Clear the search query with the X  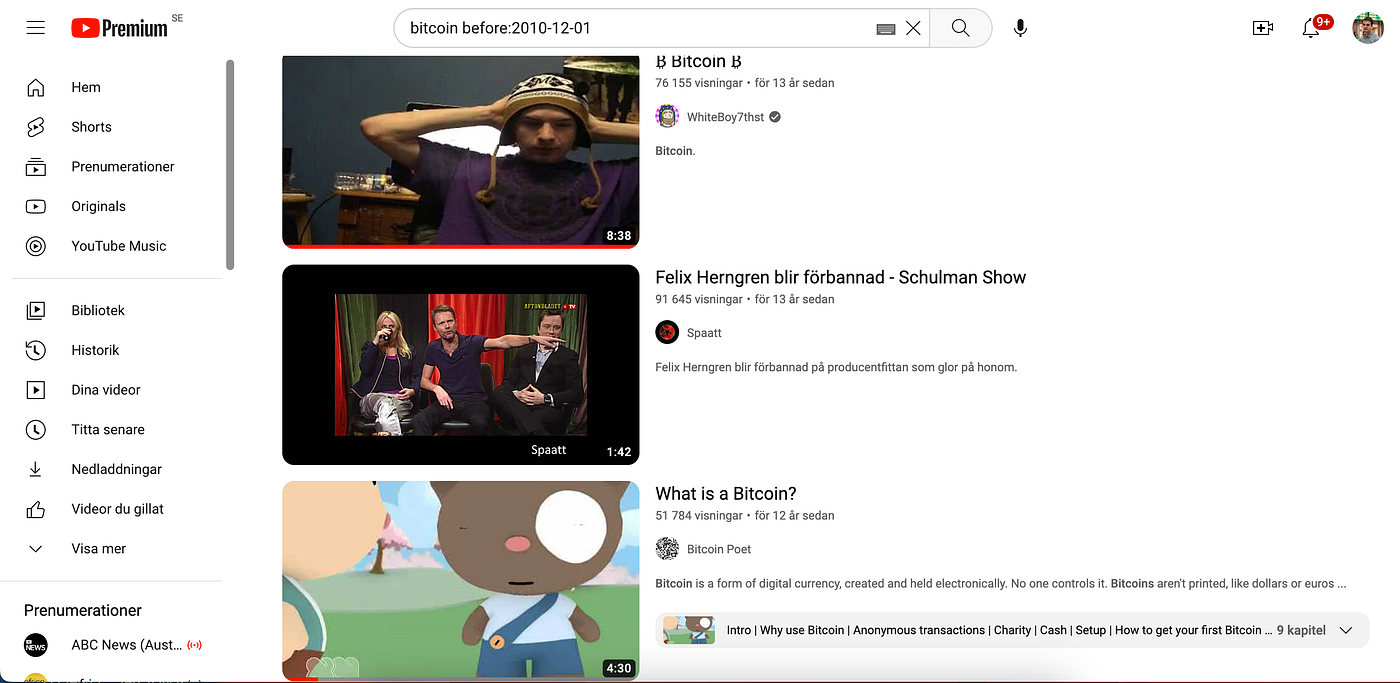913,28
